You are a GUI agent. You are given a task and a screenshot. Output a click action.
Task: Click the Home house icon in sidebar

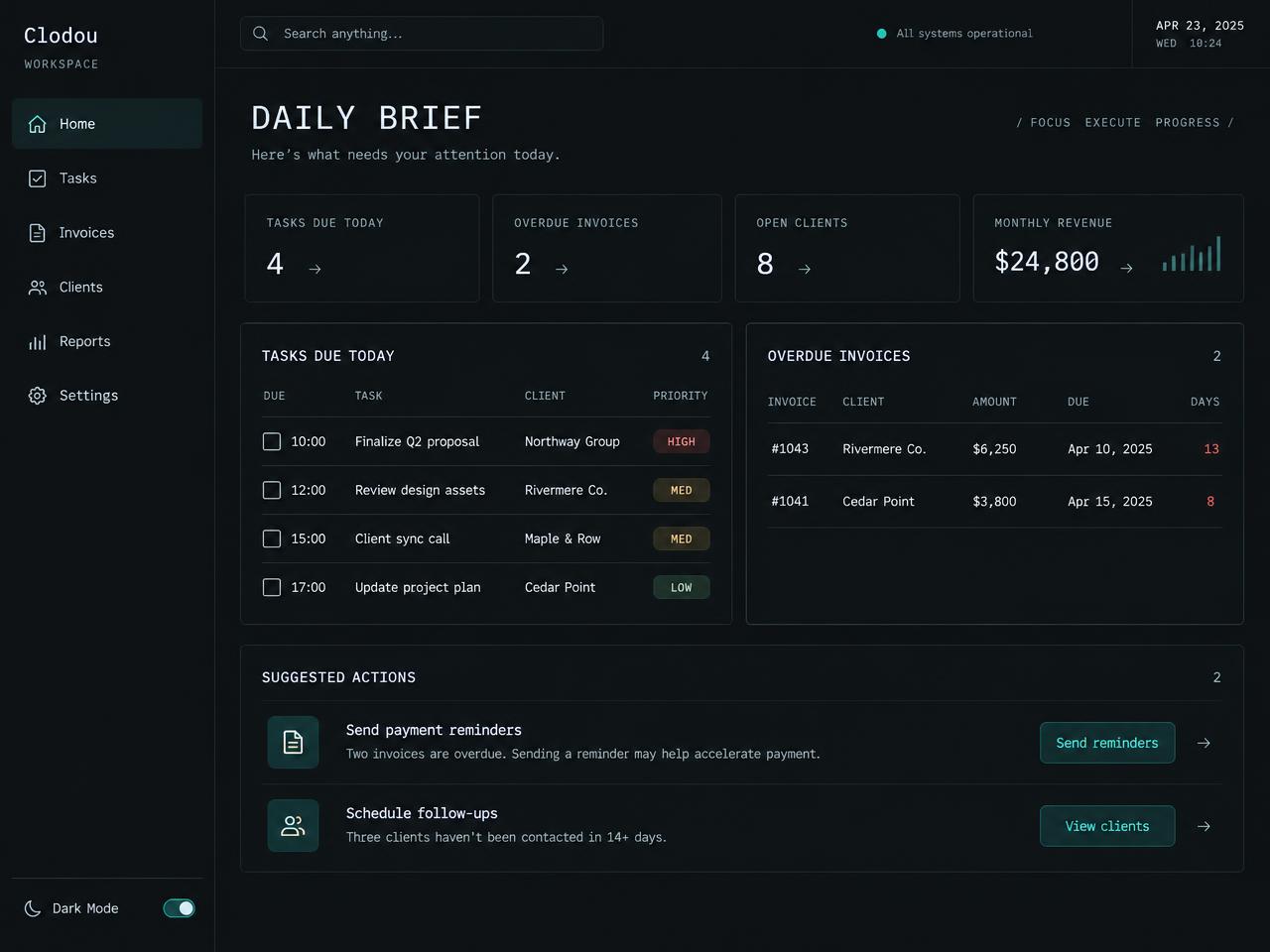coord(38,124)
